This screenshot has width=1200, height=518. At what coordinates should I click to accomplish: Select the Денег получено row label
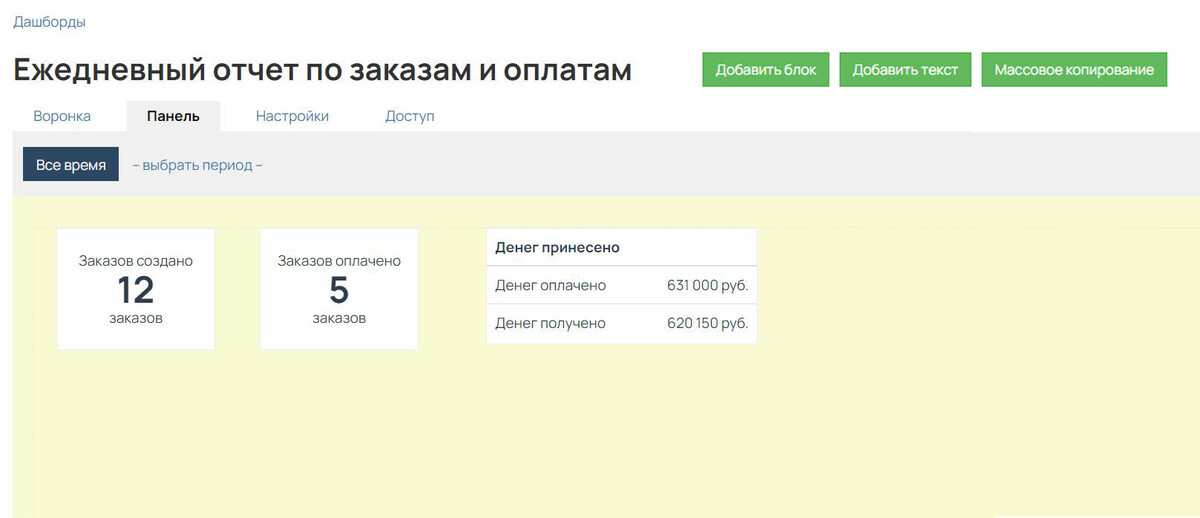pos(550,324)
